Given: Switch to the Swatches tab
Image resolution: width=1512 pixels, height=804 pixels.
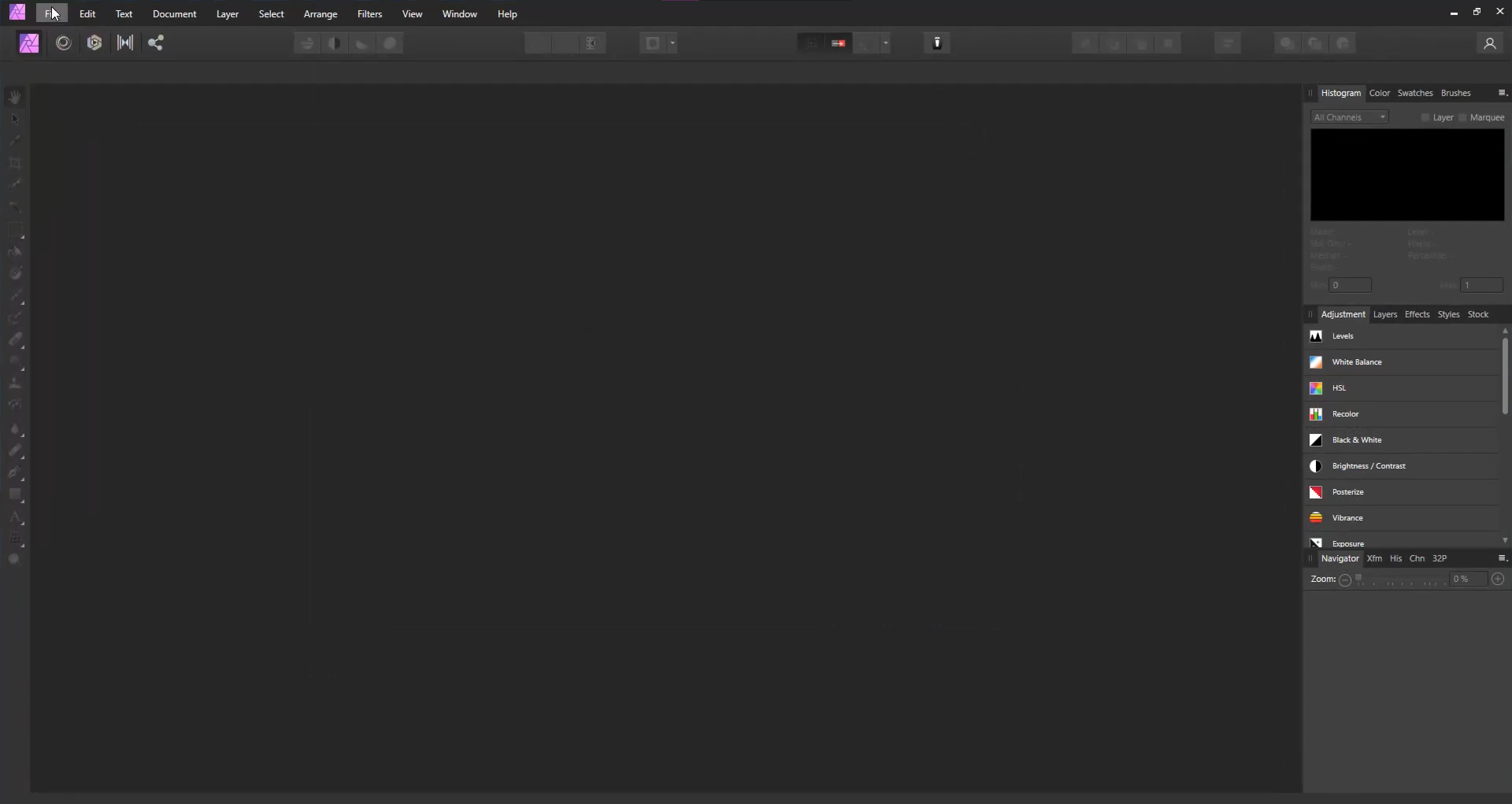Looking at the screenshot, I should pyautogui.click(x=1415, y=93).
